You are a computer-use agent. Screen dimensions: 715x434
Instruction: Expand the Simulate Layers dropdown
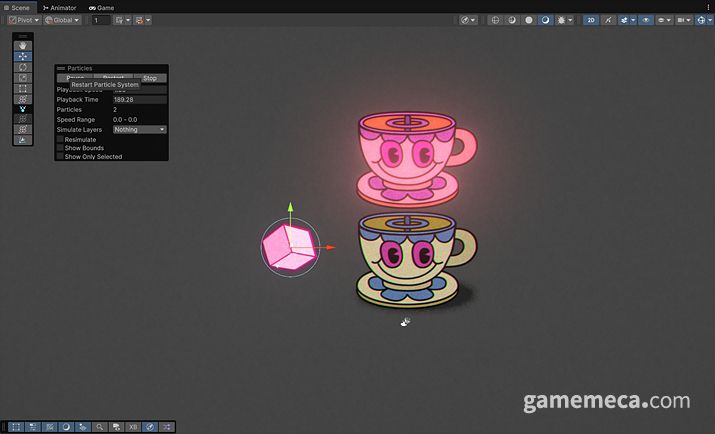139,129
